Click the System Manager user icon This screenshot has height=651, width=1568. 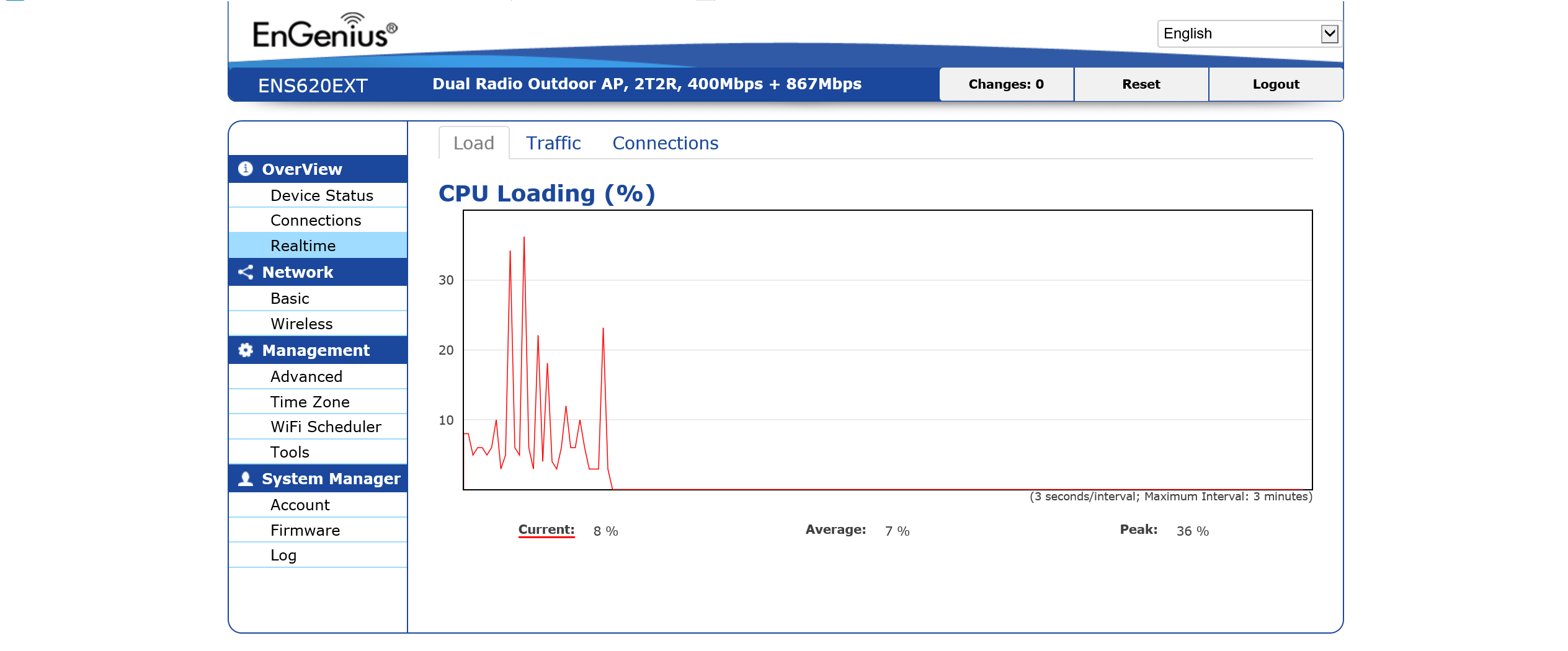pyautogui.click(x=246, y=479)
